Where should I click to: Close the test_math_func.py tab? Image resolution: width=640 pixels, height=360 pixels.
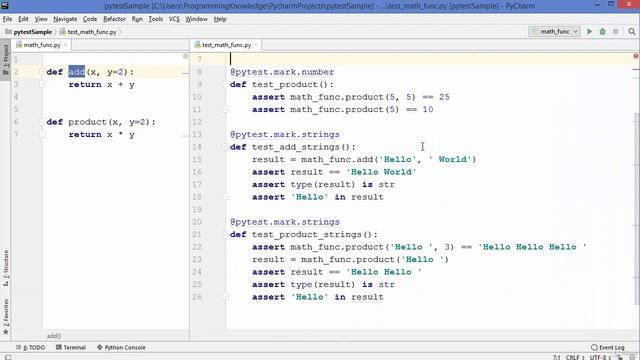tap(256, 45)
